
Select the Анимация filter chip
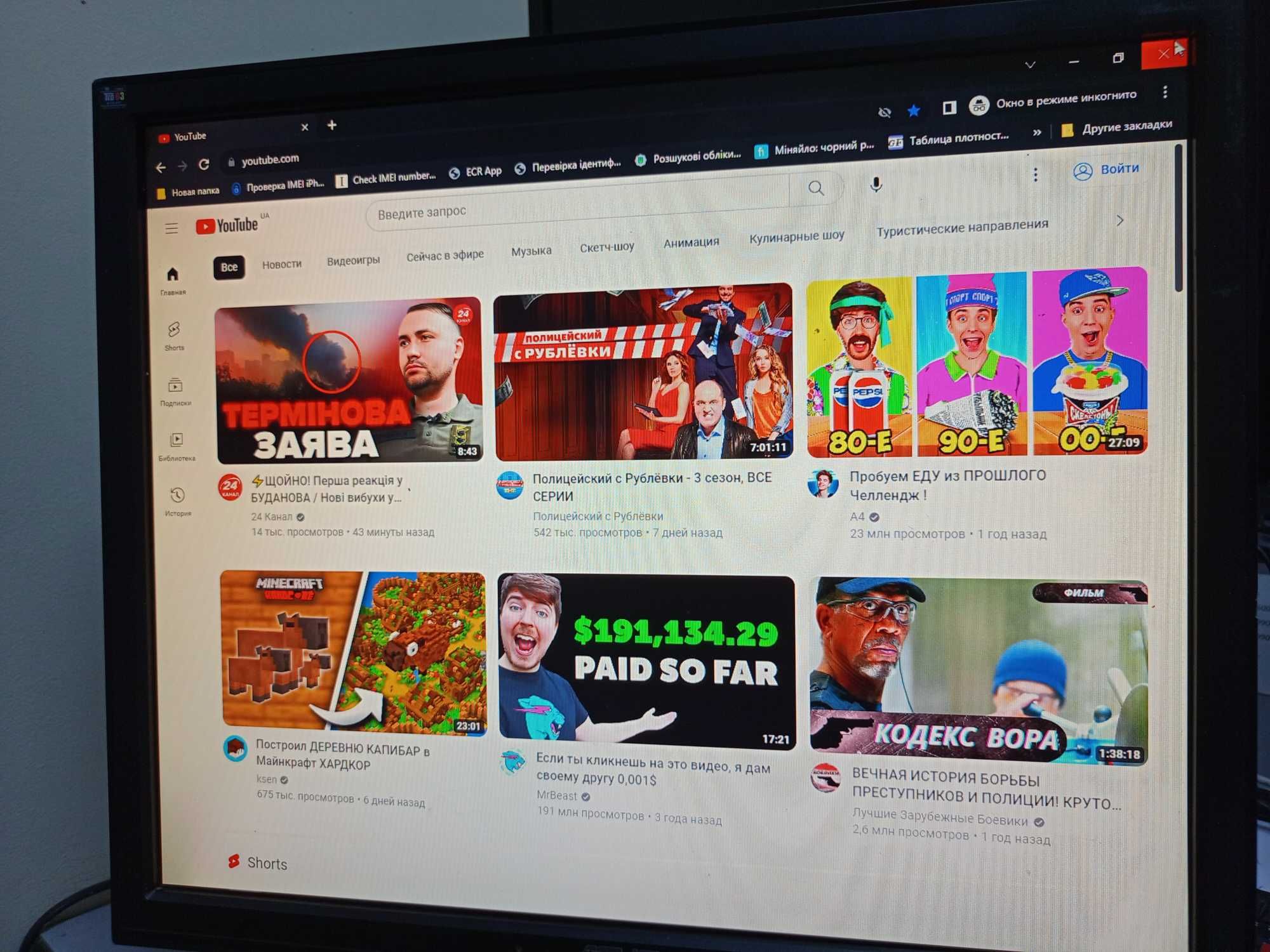(x=691, y=242)
